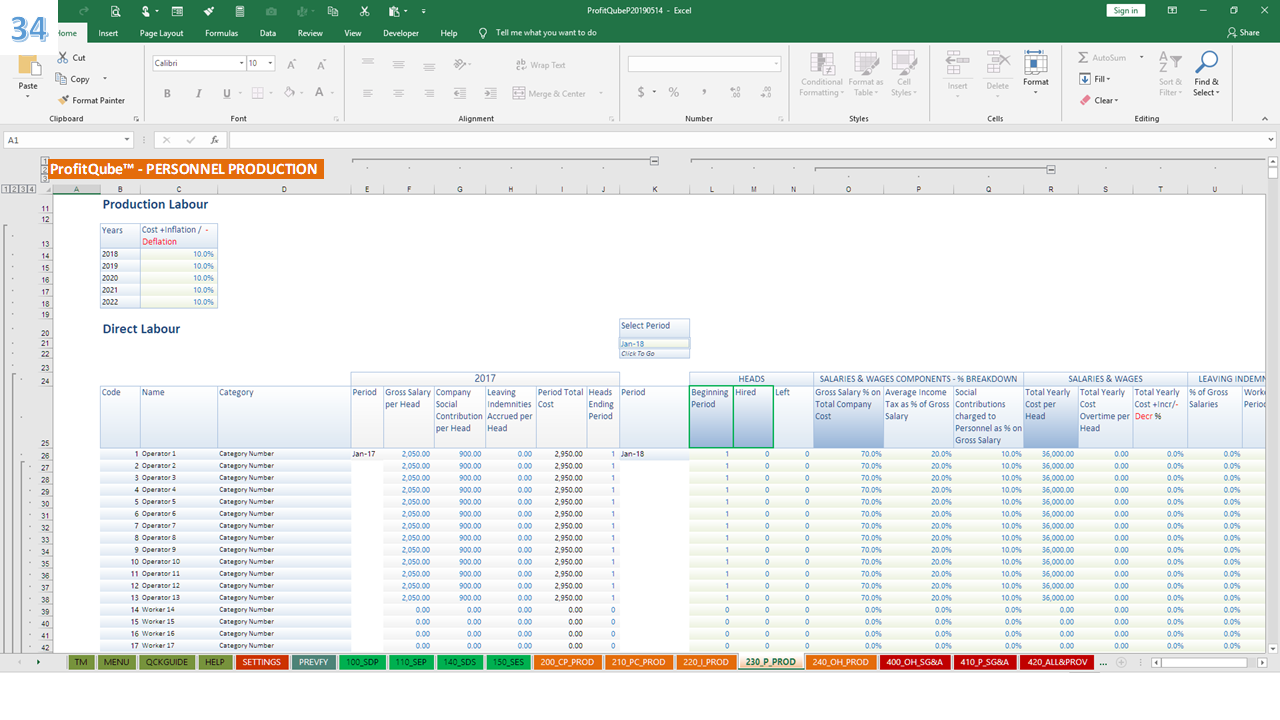The height and width of the screenshot is (720, 1280).
Task: Click the Comma Style icon
Action: [704, 92]
